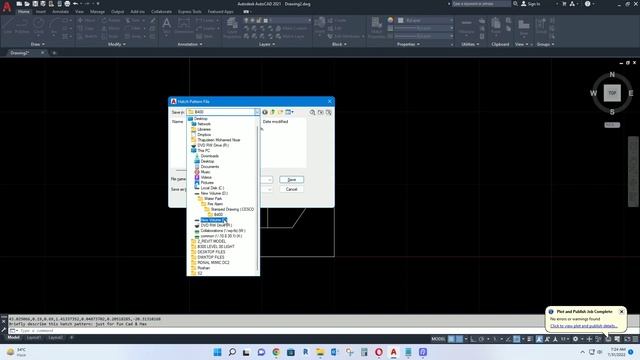
Task: Click the New drawing icon in Quick Access toolbar
Action: coord(19,4)
